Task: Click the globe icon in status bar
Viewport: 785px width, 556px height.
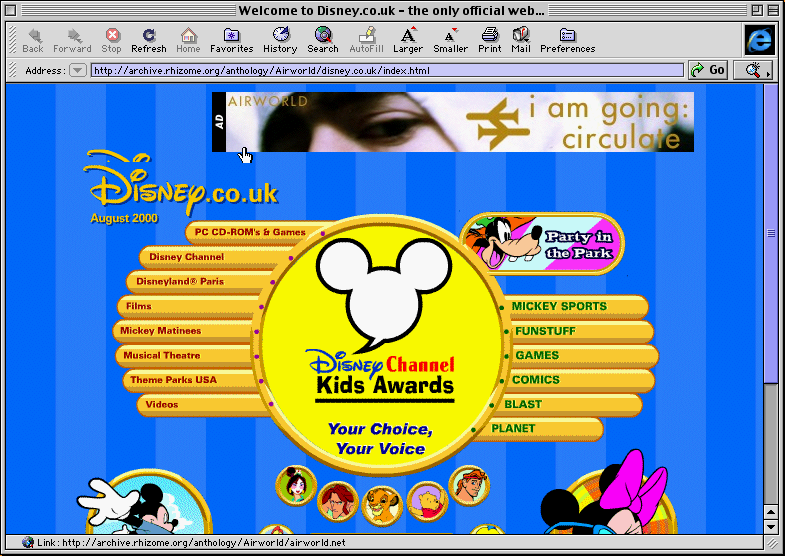Action: click(x=28, y=542)
